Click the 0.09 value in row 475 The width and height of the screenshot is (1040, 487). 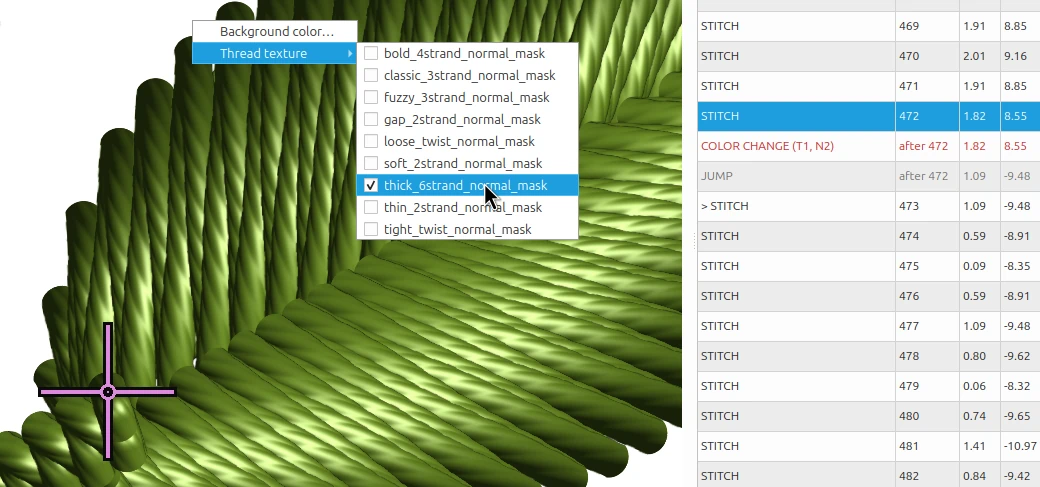click(974, 266)
